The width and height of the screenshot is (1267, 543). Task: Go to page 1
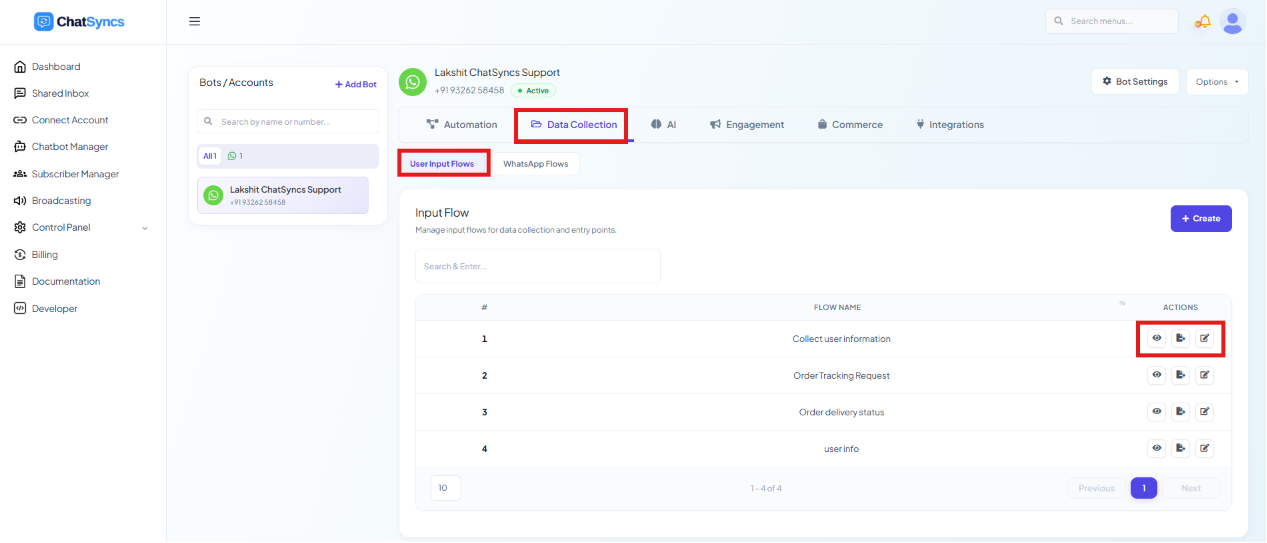tap(1144, 488)
